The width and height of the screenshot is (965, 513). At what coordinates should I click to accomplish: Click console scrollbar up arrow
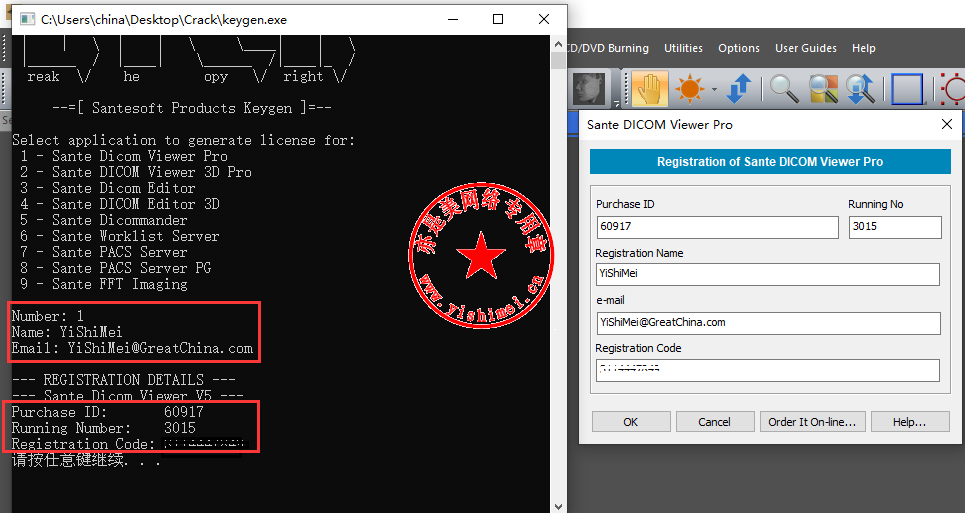coord(558,45)
